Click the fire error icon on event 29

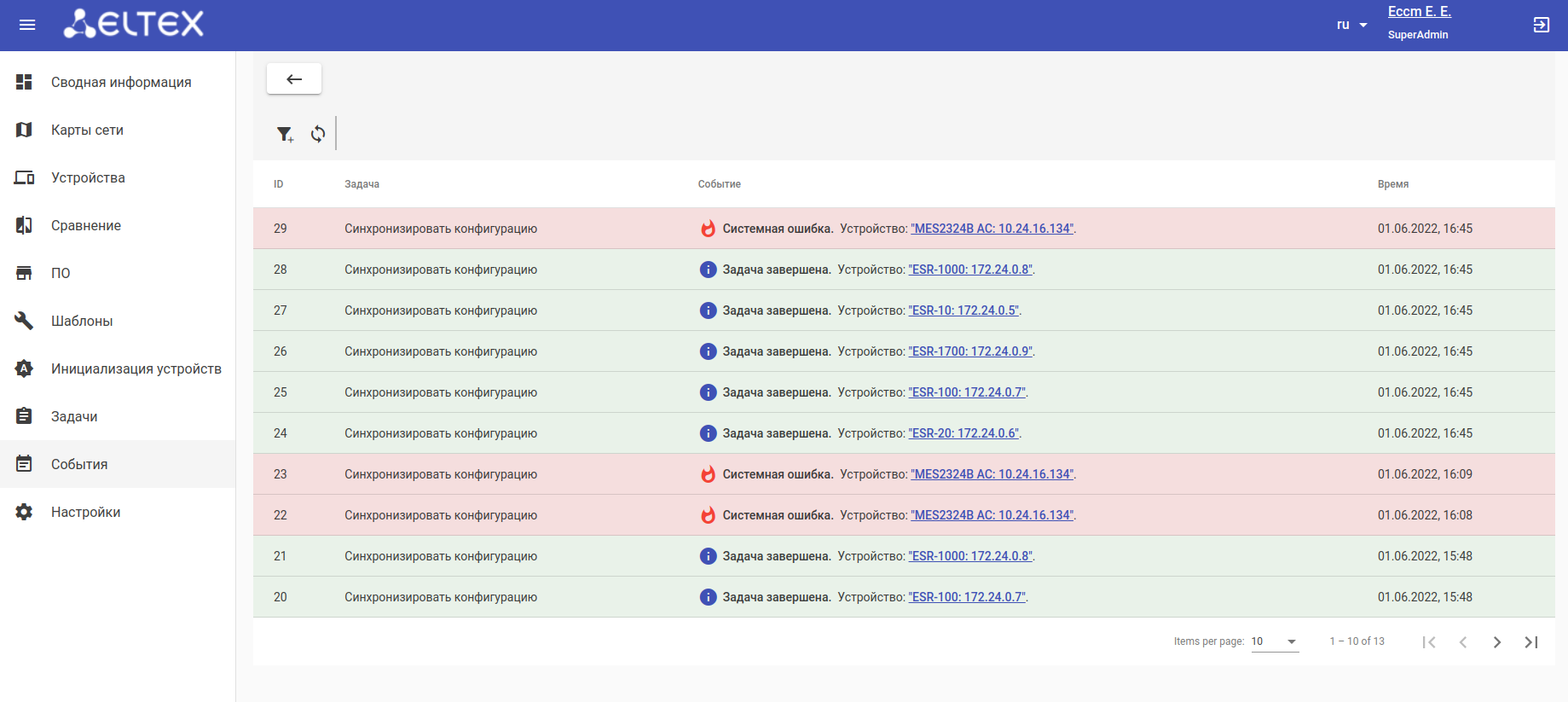click(708, 229)
